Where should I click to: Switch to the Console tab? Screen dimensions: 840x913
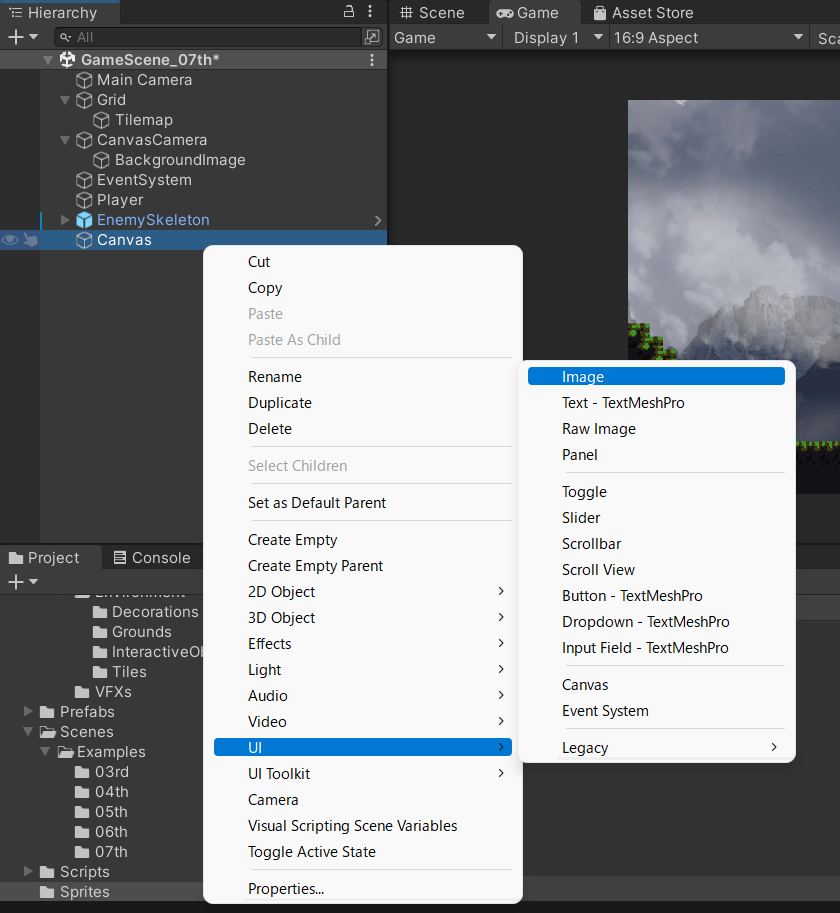[x=153, y=558]
